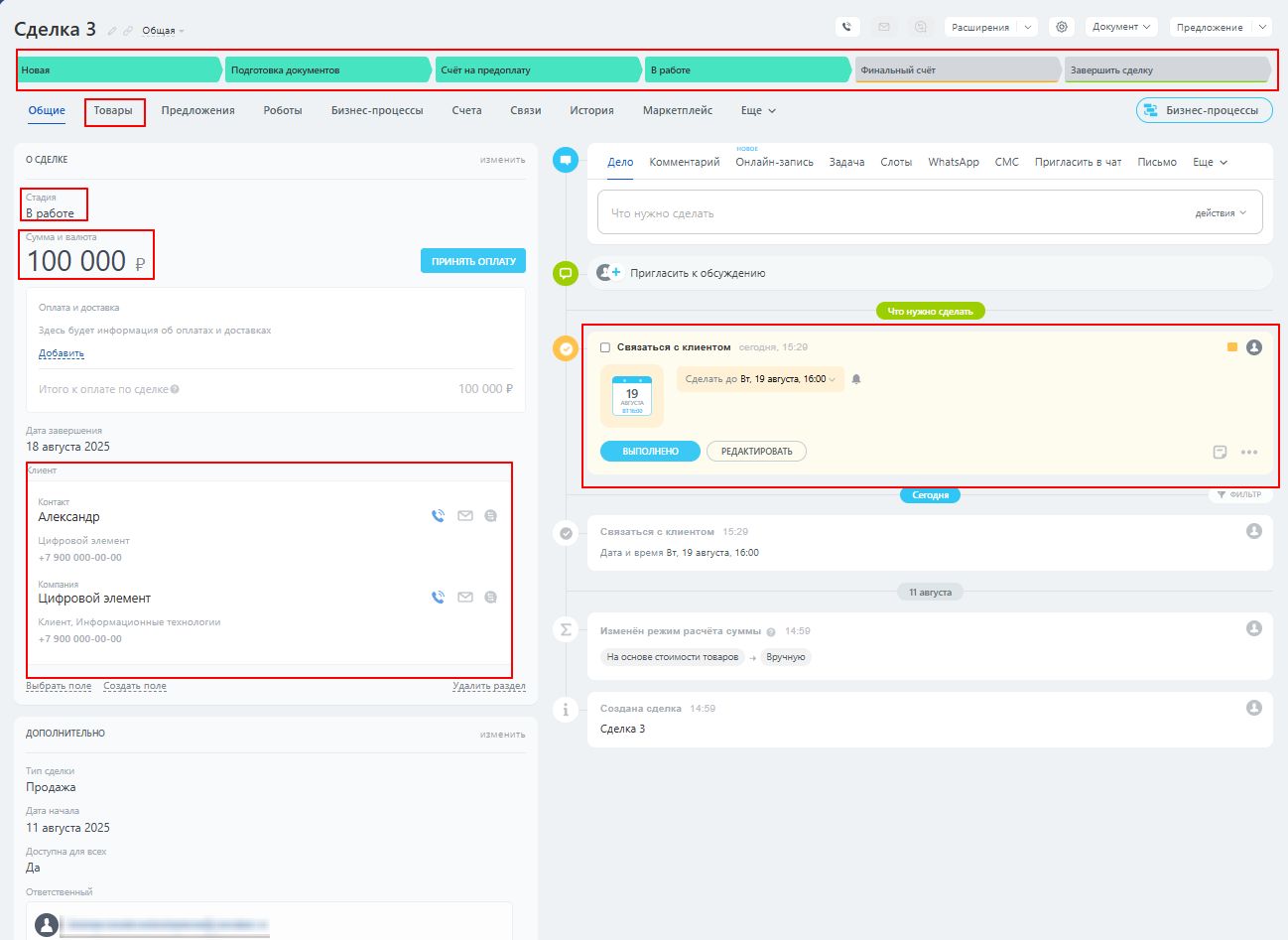Open the действия dropdown in the input field

(x=1221, y=213)
